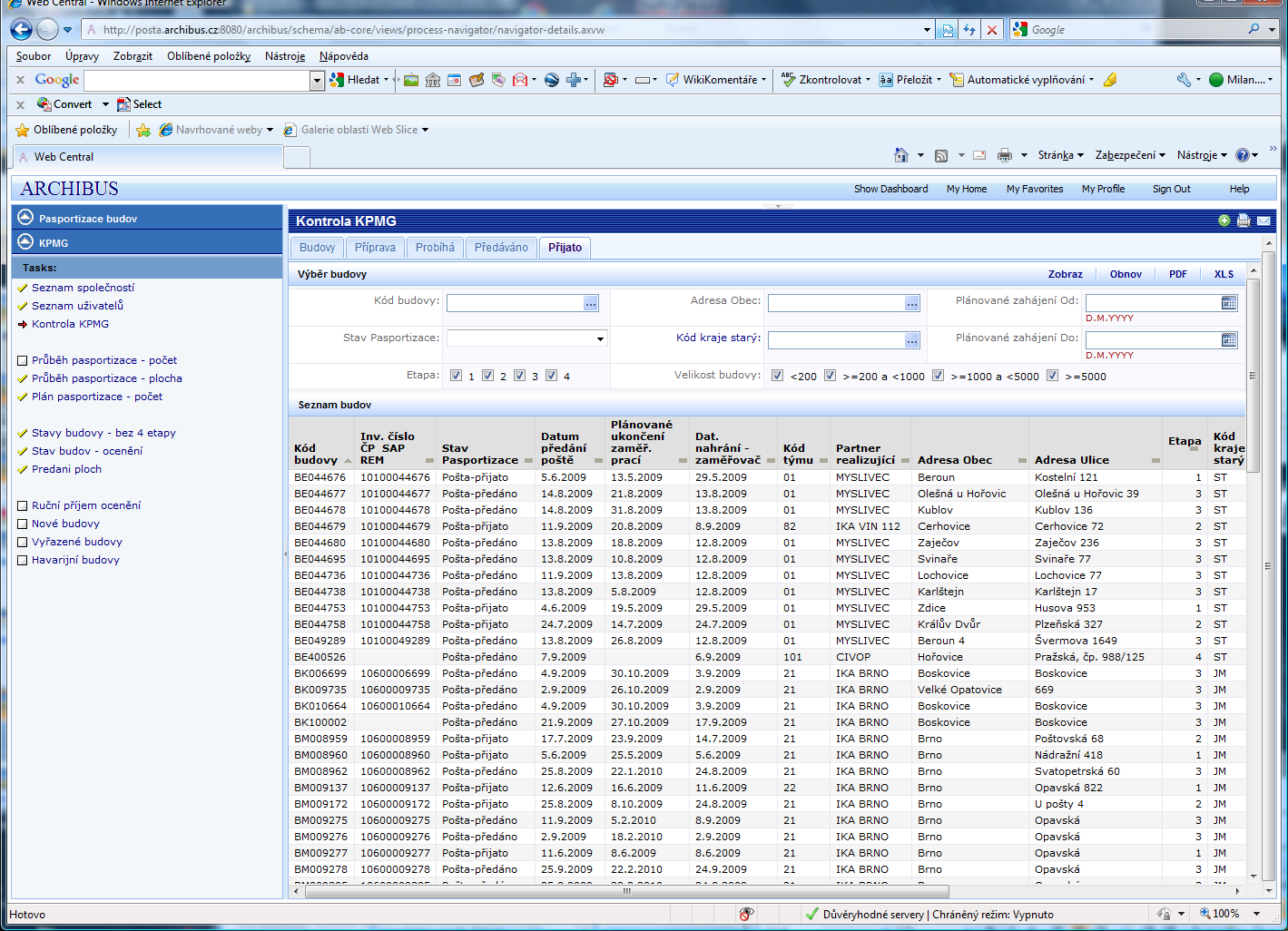Click green add icon in Kontrola KPMG header
This screenshot has width=1288, height=931.
click(1224, 220)
